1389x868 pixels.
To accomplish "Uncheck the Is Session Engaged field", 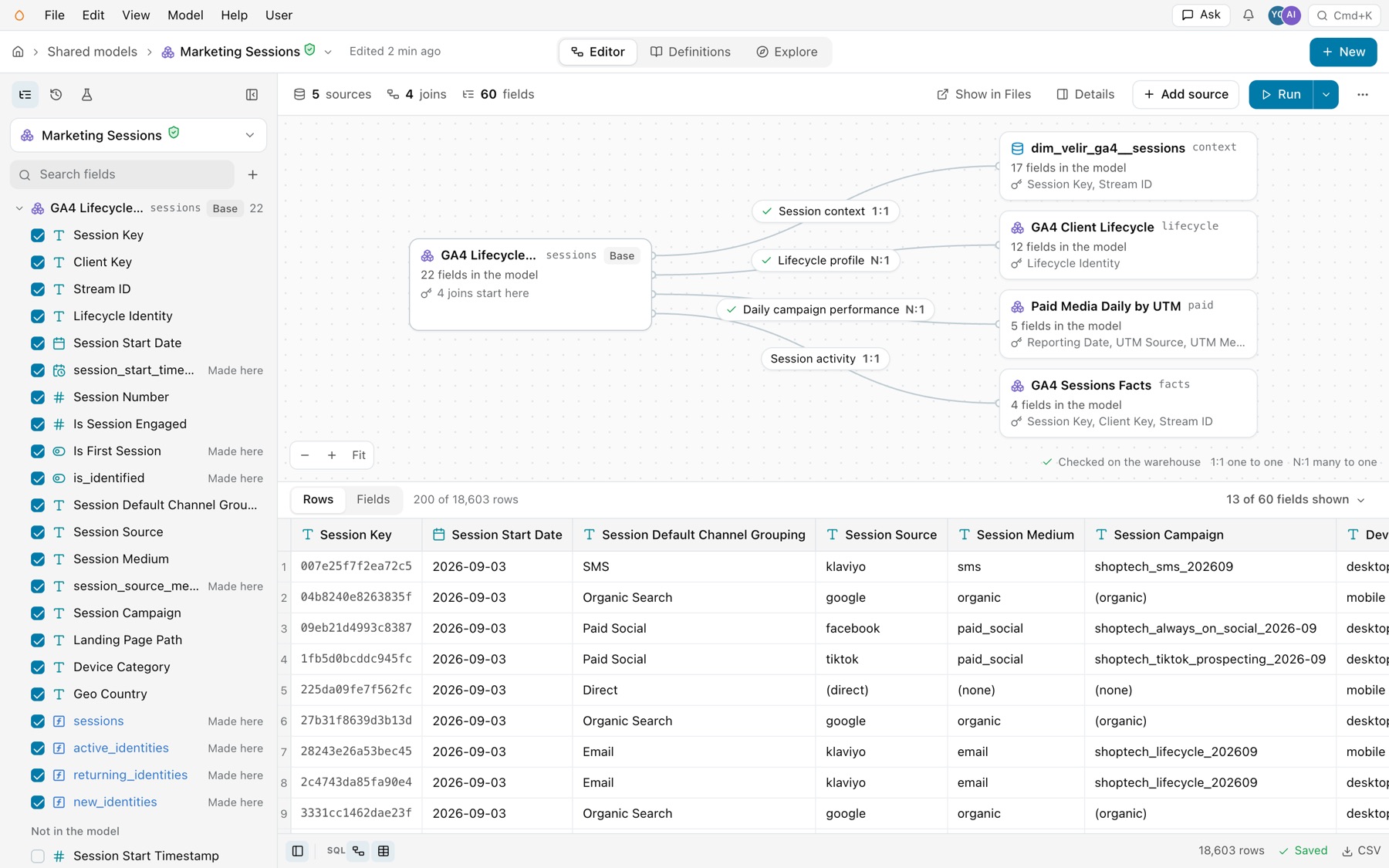I will 38,424.
